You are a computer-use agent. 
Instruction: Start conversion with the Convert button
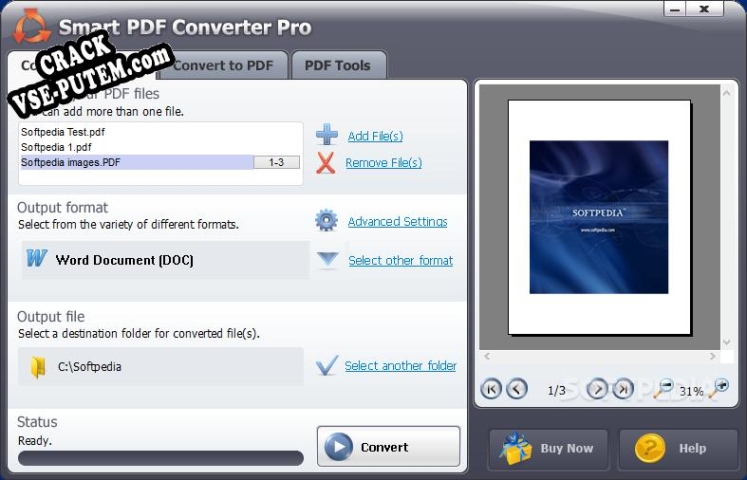pos(388,447)
